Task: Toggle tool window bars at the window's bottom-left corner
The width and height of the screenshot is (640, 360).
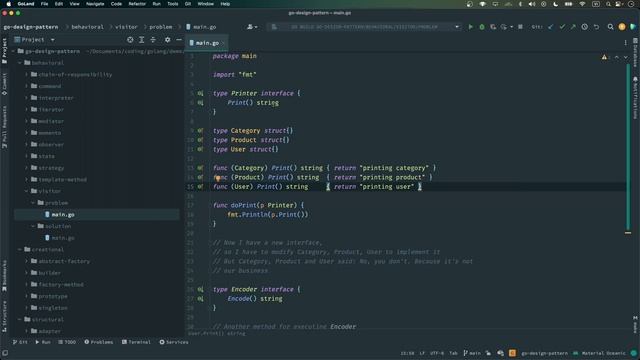Action: pos(5,353)
